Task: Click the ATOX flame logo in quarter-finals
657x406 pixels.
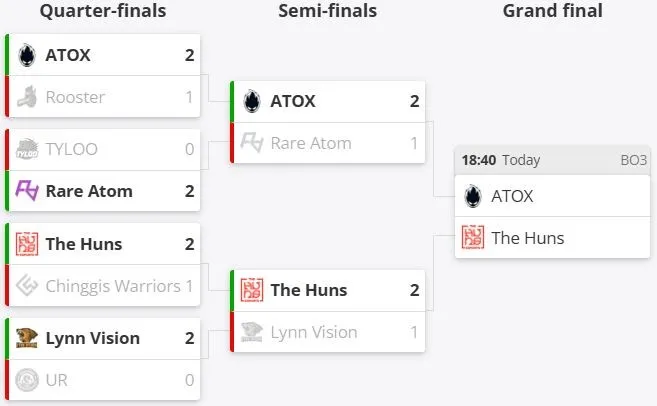Action: tap(27, 55)
